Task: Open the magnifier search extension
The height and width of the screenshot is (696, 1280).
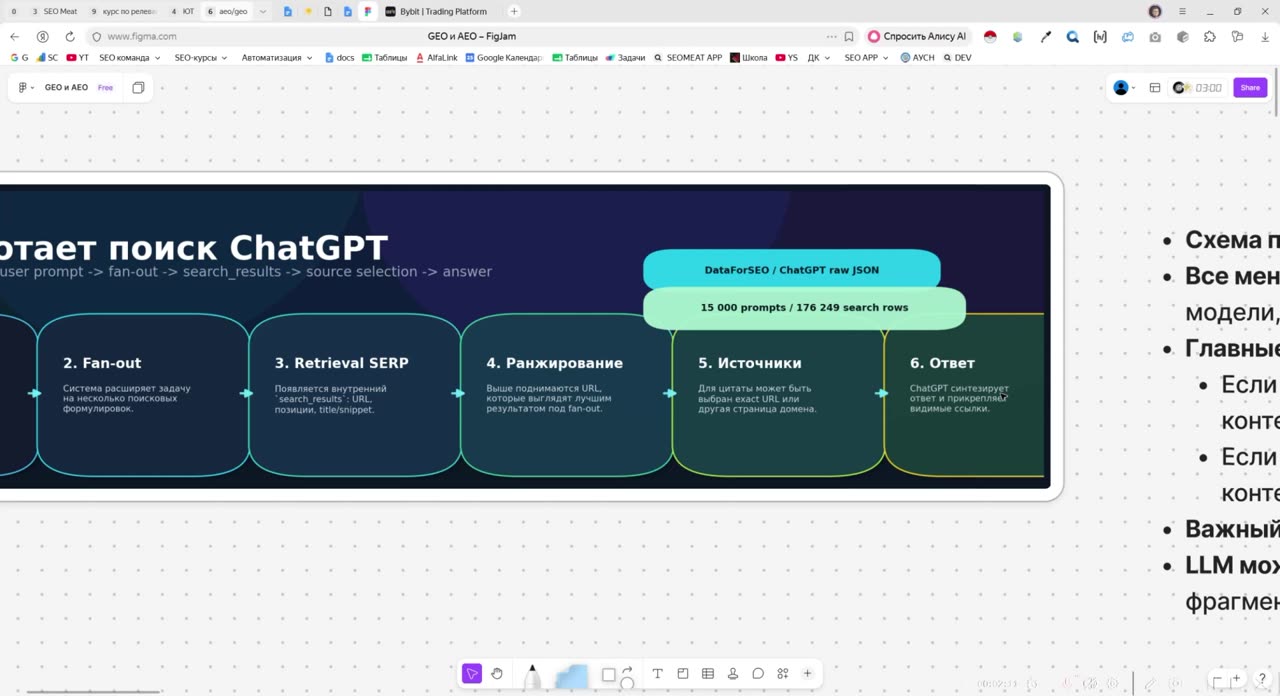Action: coord(1073,37)
